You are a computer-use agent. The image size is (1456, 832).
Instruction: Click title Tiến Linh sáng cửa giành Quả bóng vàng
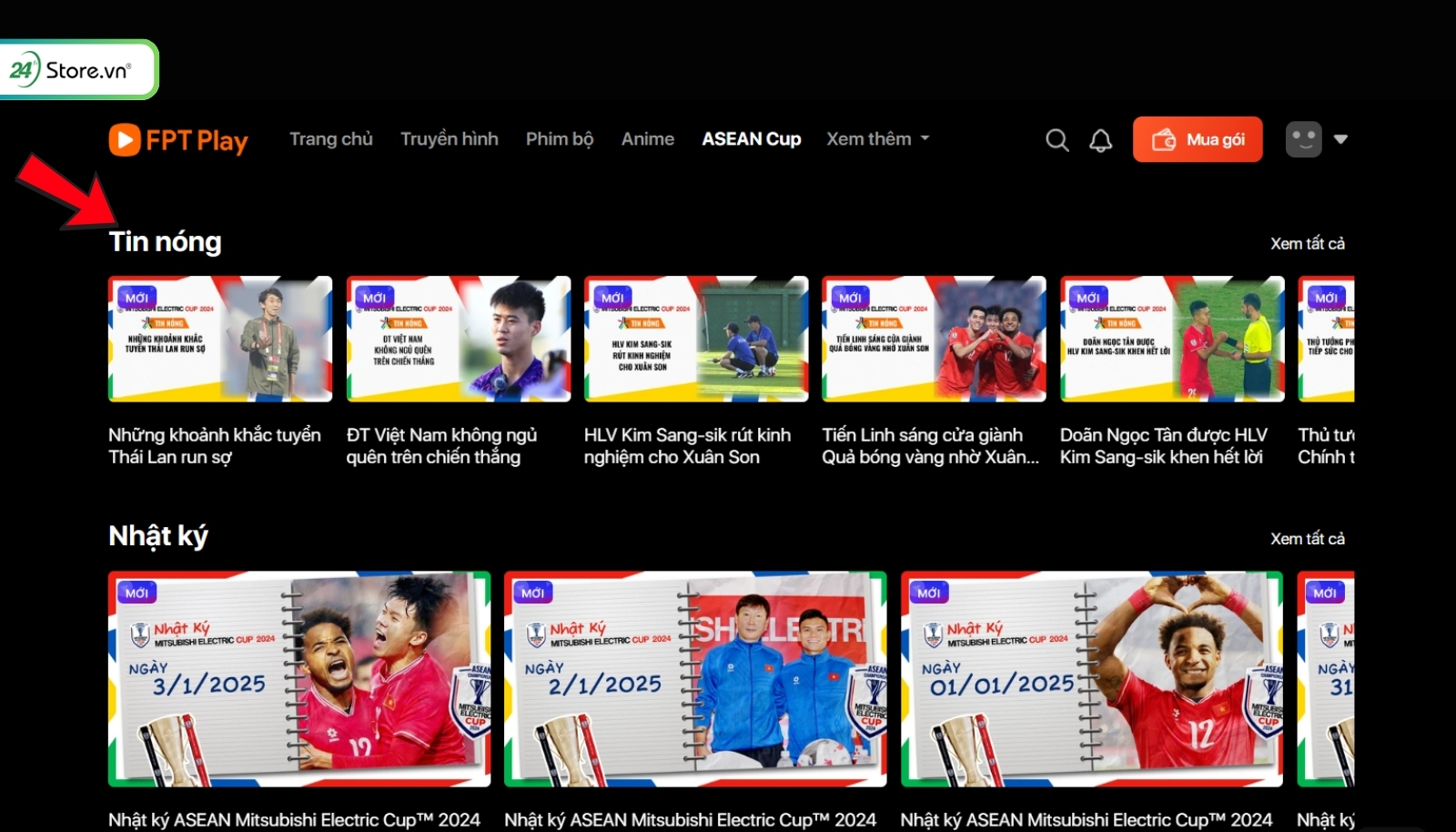pos(931,446)
